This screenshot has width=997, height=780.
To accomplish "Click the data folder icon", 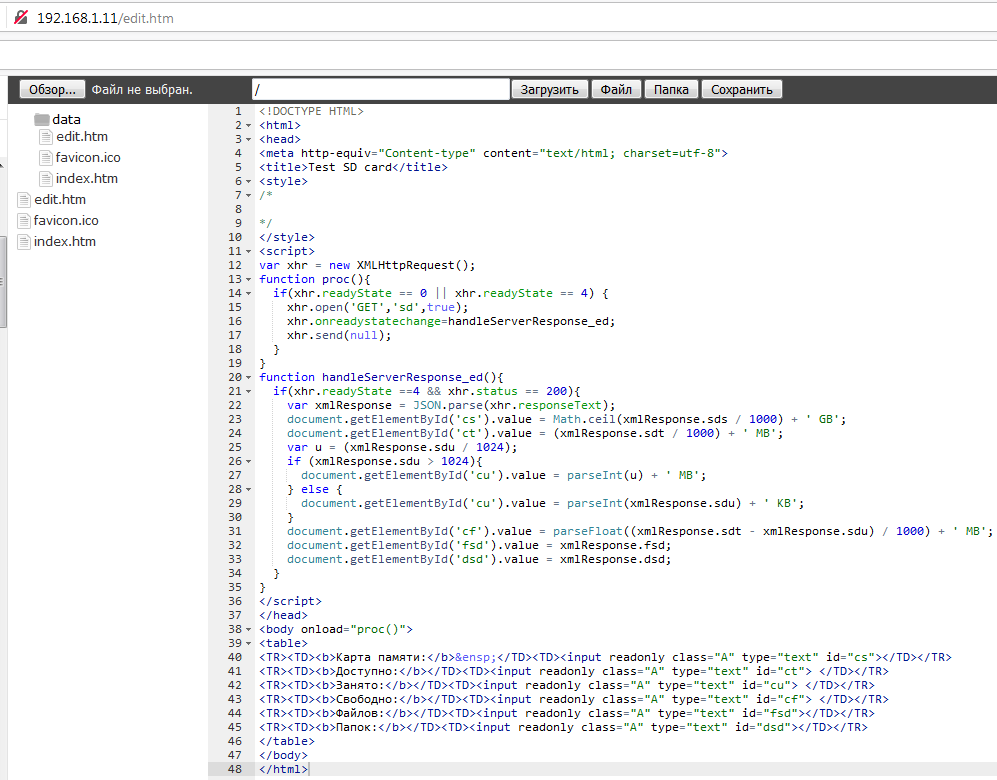I will point(41,119).
